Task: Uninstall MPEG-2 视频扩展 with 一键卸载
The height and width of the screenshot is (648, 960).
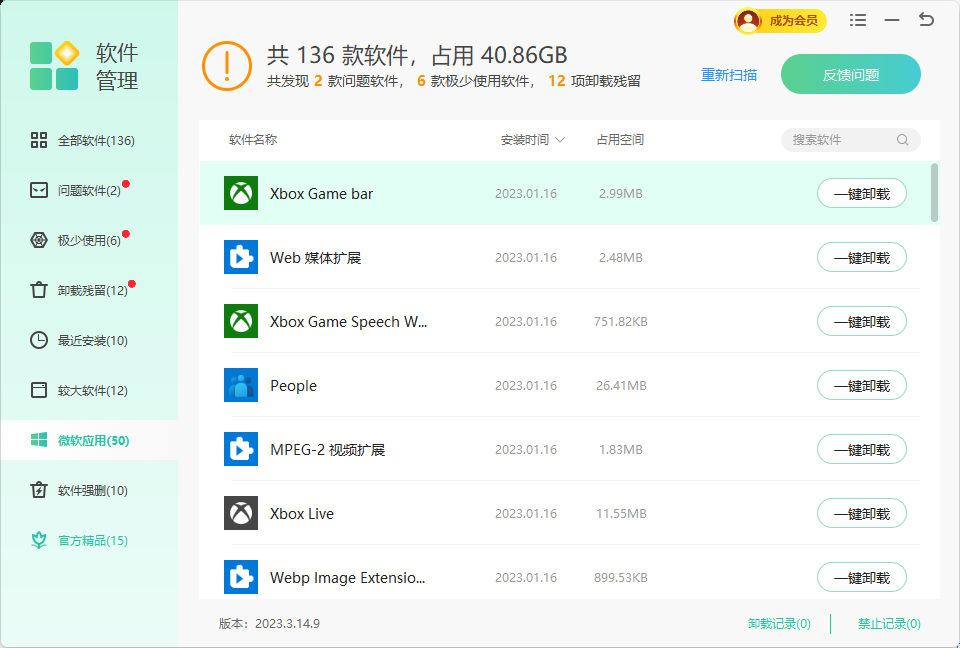Action: point(861,450)
